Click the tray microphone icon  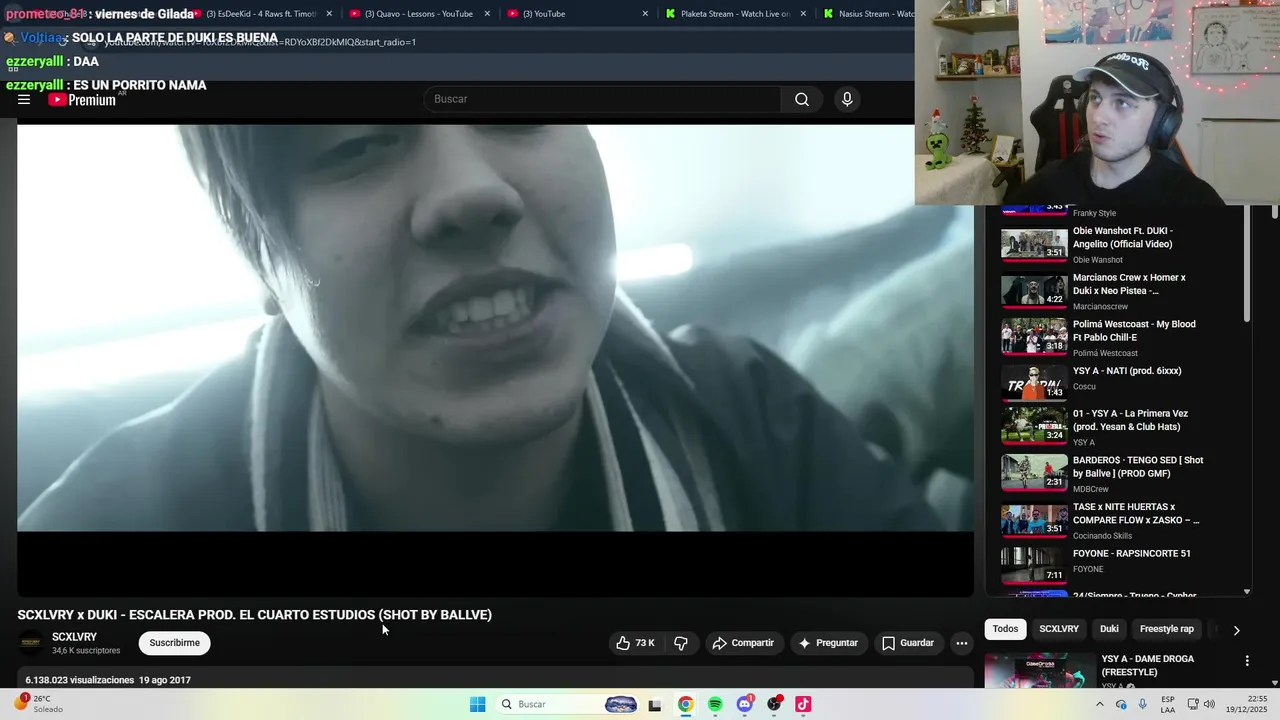point(1143,704)
